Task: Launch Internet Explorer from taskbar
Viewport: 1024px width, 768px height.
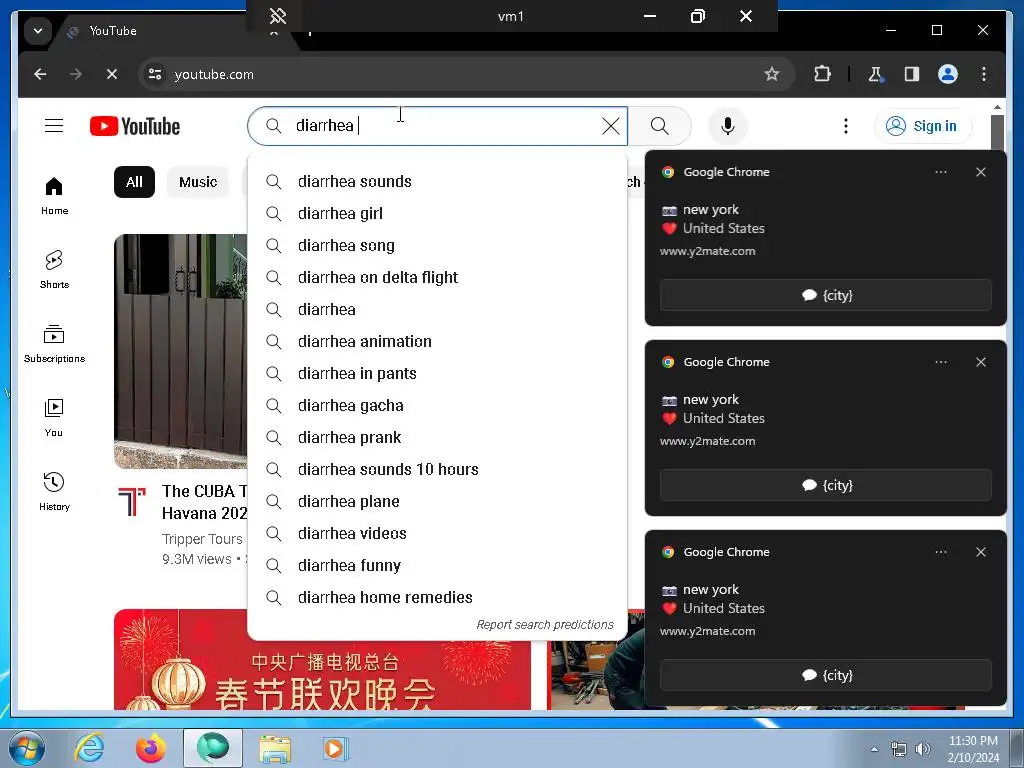Action: (x=89, y=748)
